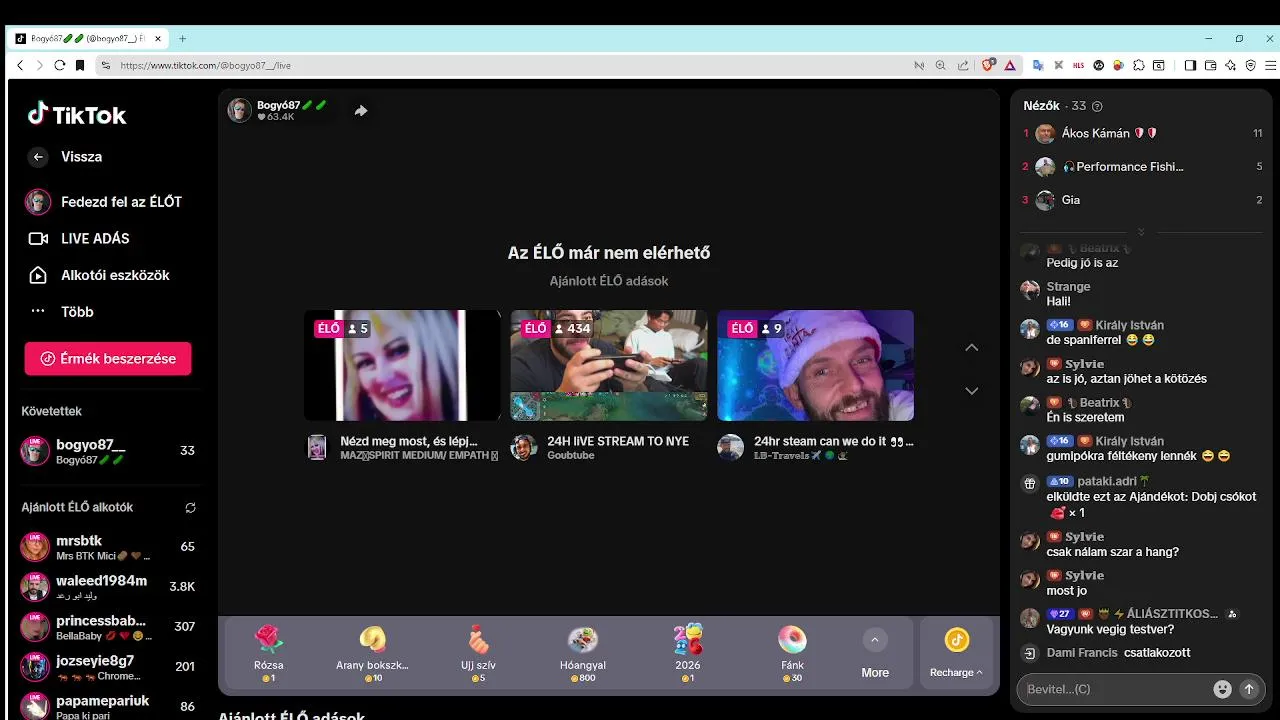Click Érmék beszerzése button

tap(108, 358)
